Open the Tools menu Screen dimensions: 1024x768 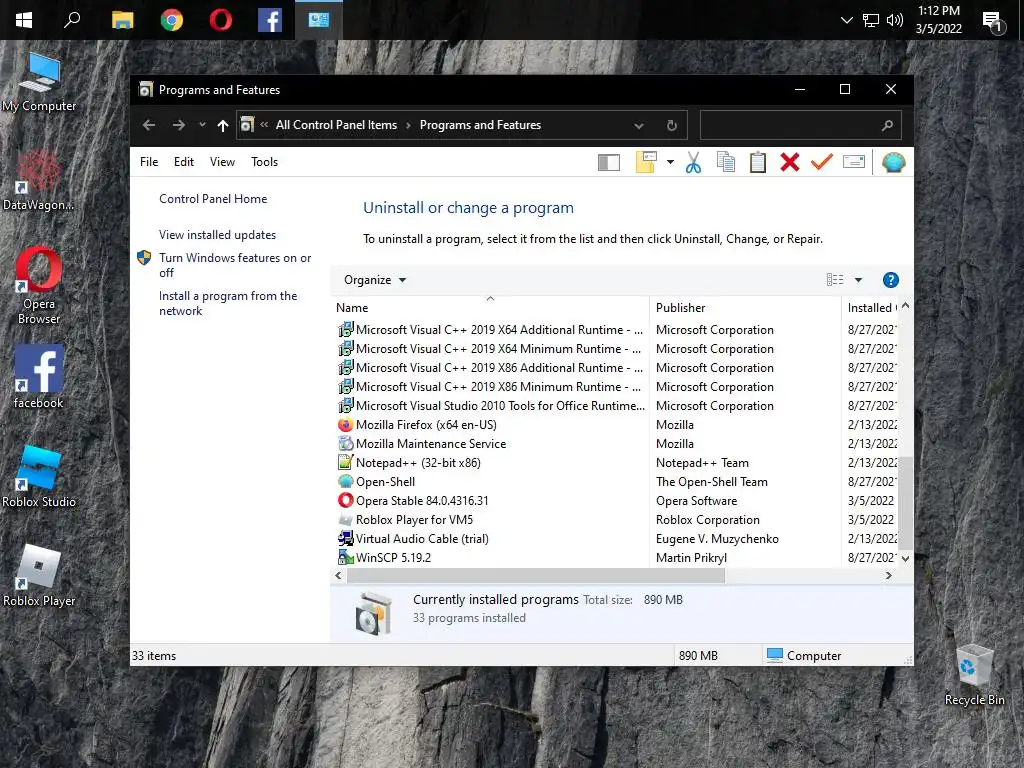coord(264,162)
